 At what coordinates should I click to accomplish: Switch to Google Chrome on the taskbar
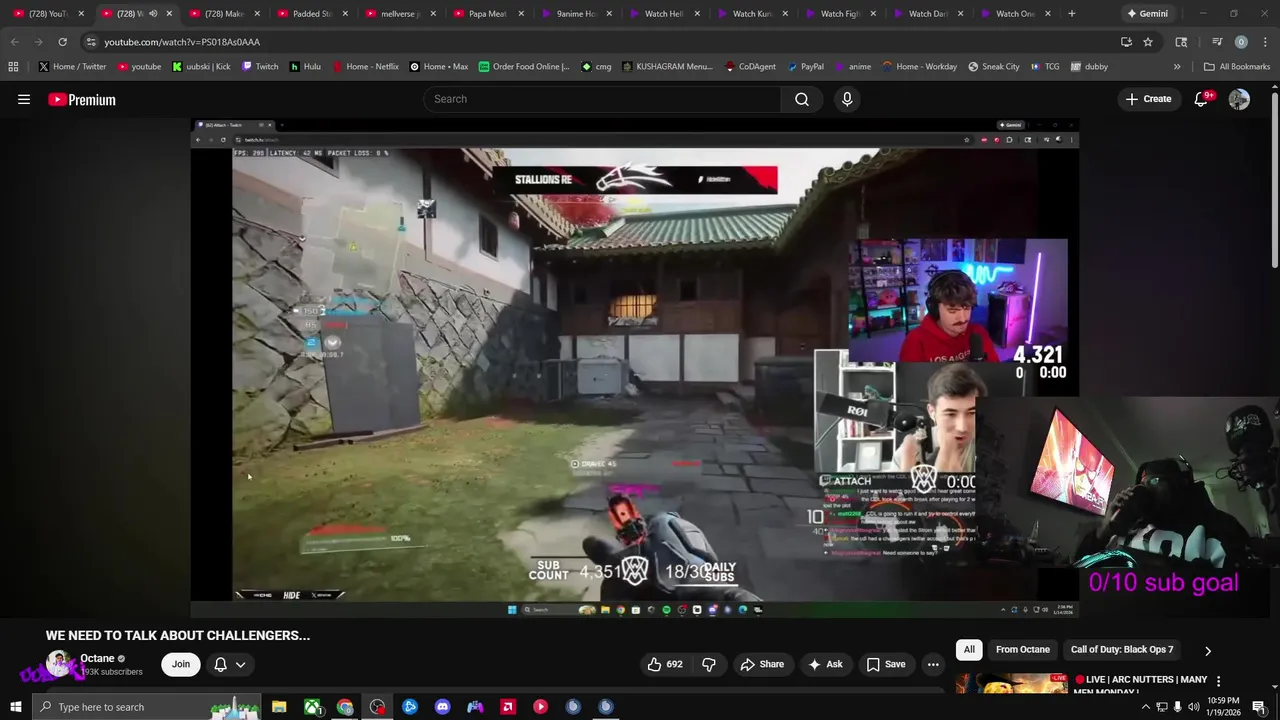pos(345,707)
